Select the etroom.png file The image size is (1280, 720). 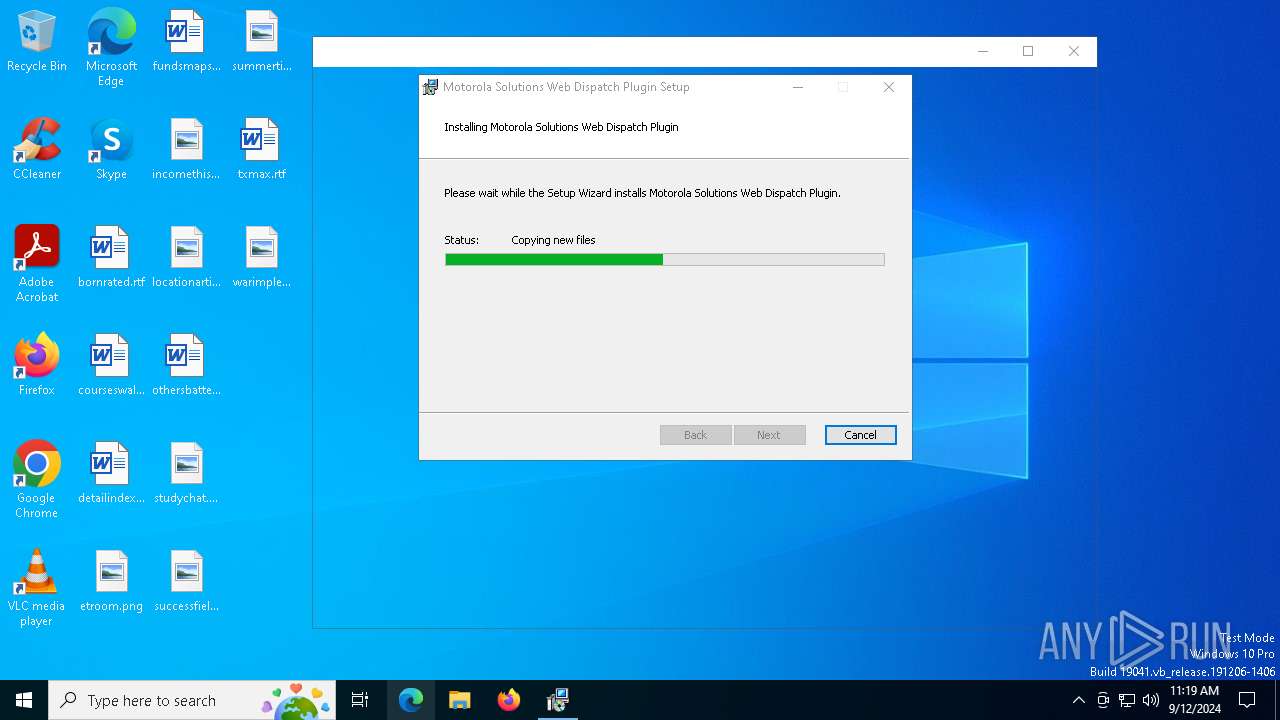tap(111, 582)
